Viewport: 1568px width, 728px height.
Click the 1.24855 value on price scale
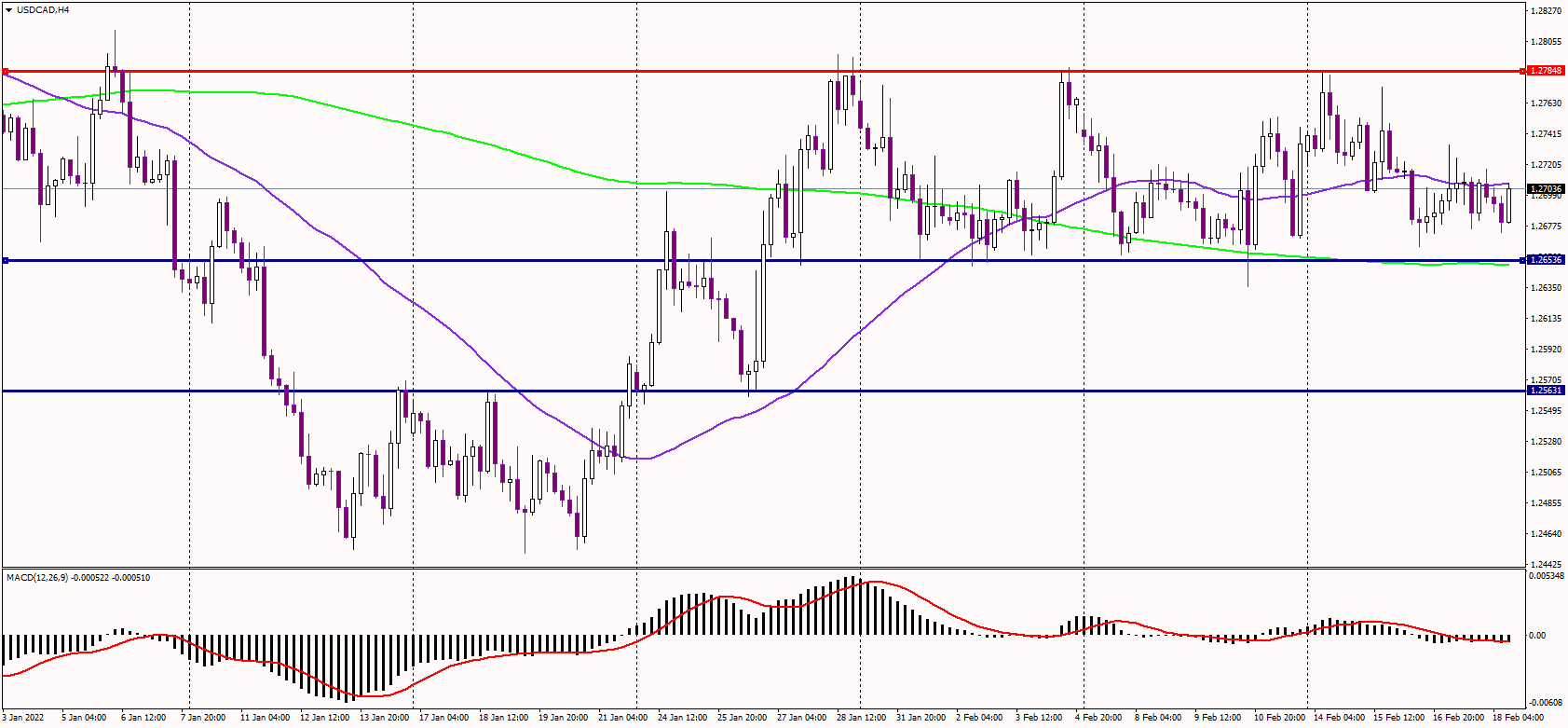point(1547,503)
